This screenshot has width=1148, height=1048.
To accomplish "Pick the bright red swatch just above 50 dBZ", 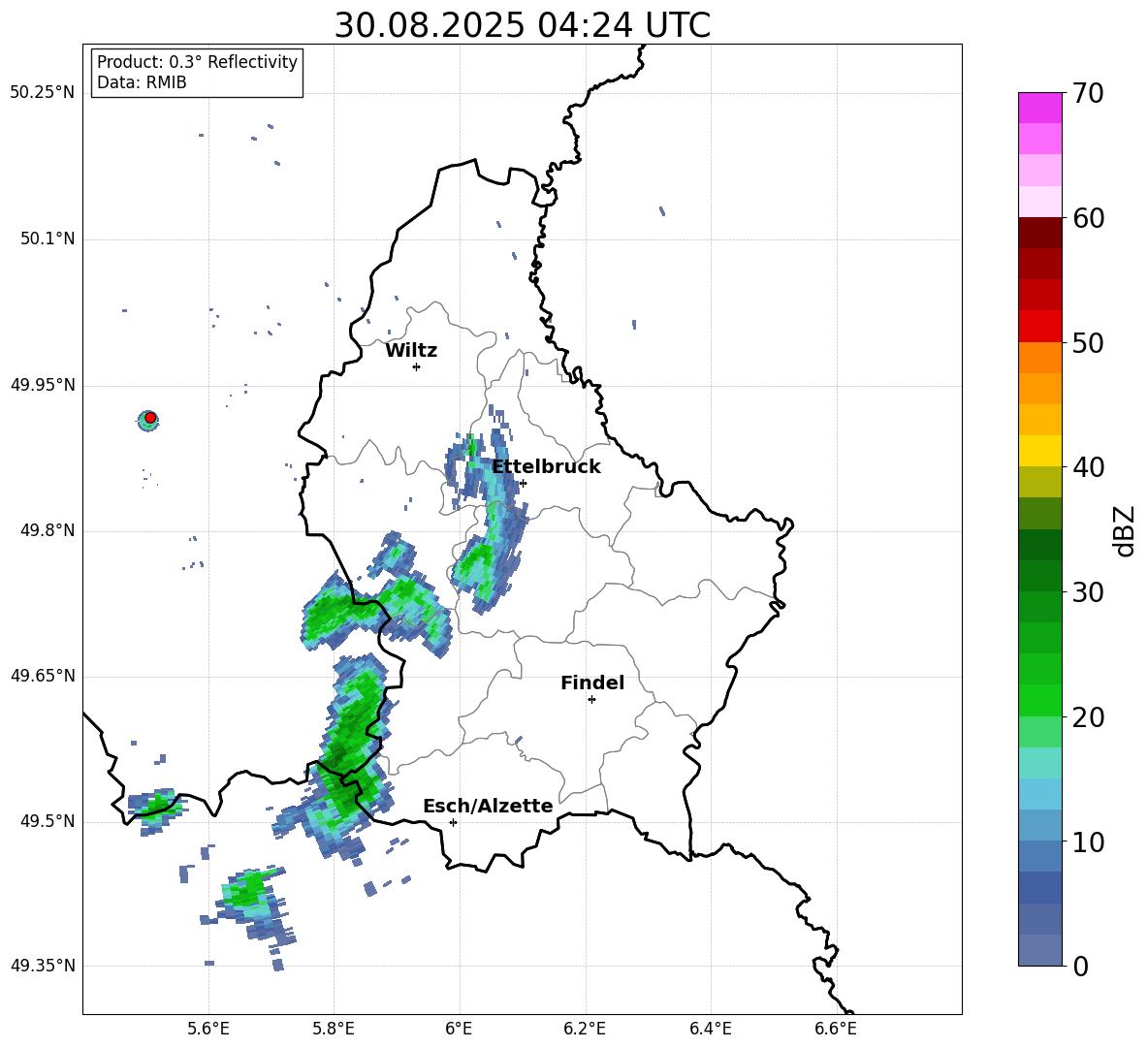I will click(x=1039, y=327).
